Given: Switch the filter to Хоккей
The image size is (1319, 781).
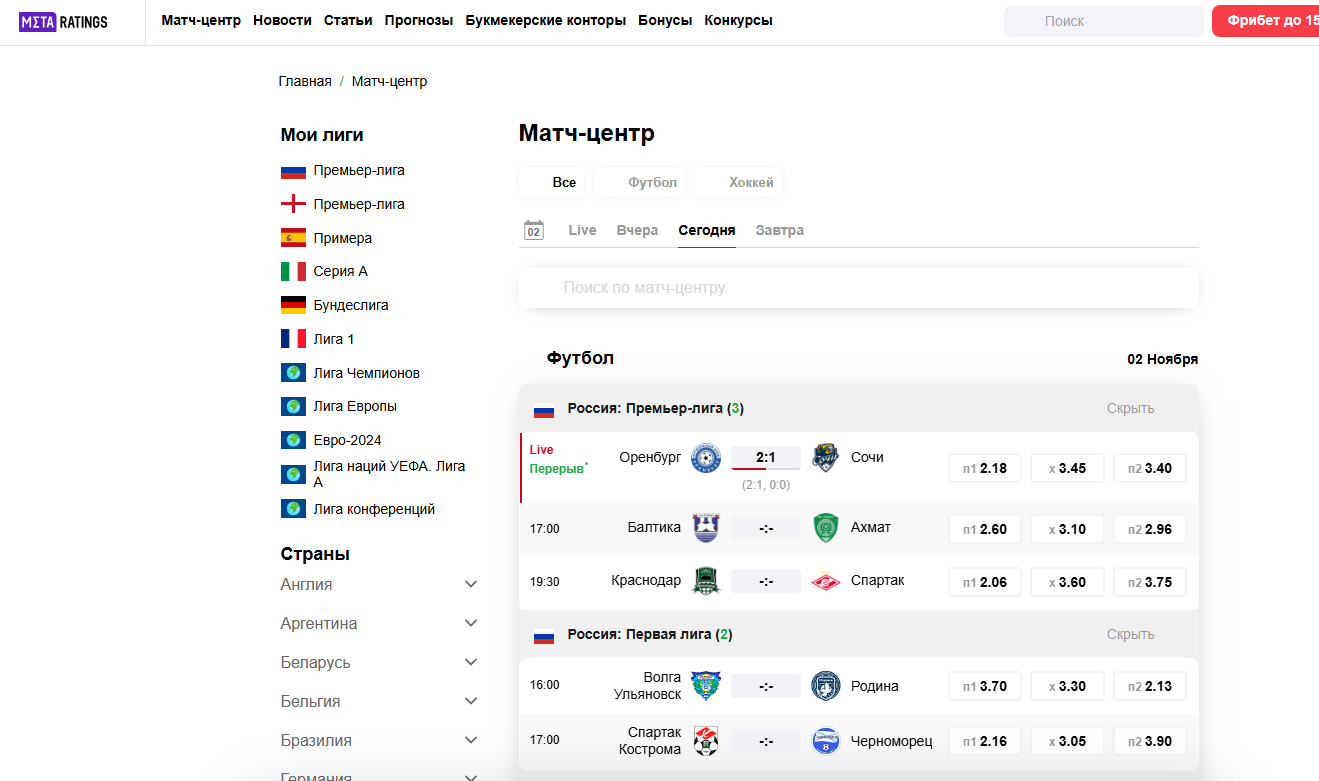Looking at the screenshot, I should tap(738, 181).
